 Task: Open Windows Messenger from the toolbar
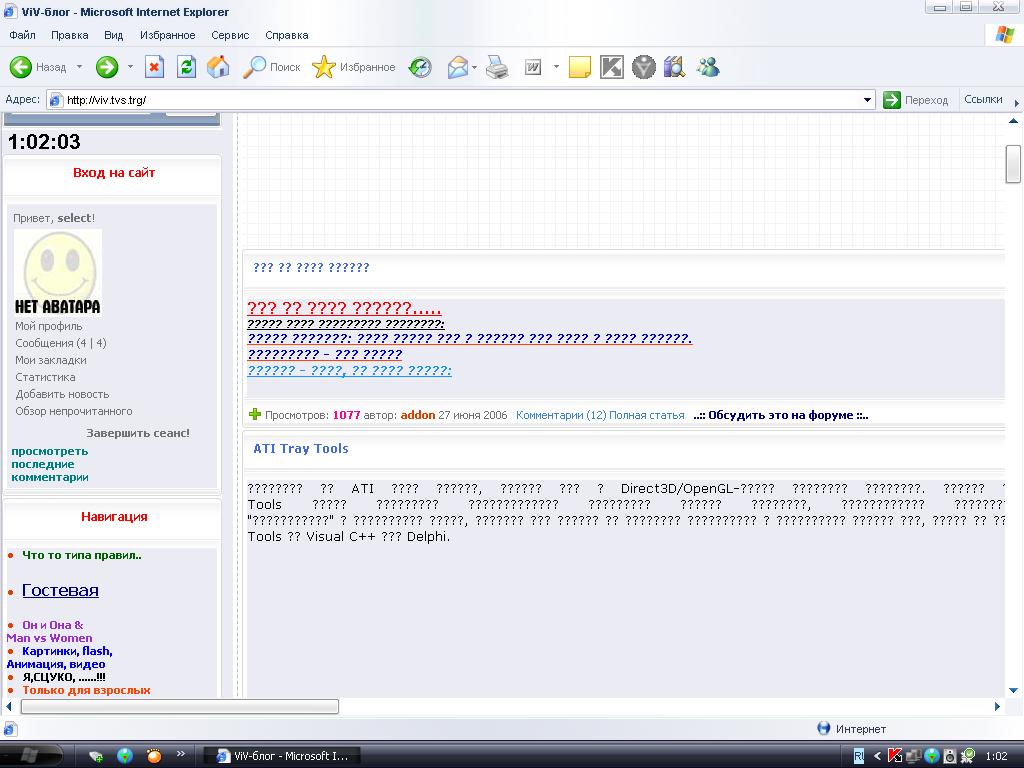pyautogui.click(x=708, y=67)
